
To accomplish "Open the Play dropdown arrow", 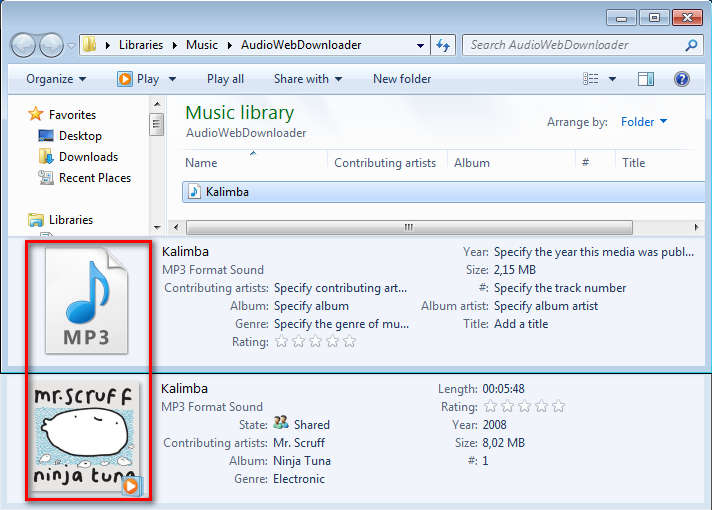I will pyautogui.click(x=172, y=79).
